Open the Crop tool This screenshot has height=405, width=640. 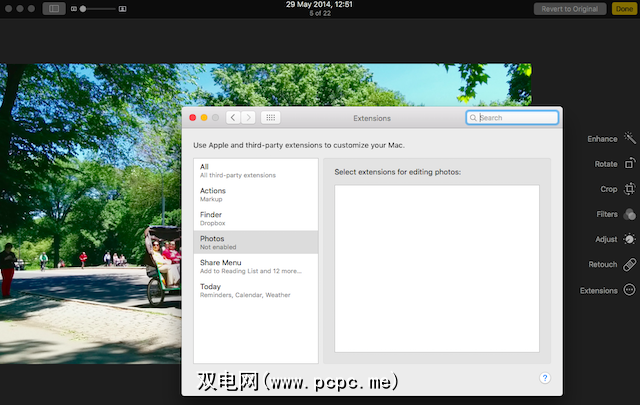[629, 189]
